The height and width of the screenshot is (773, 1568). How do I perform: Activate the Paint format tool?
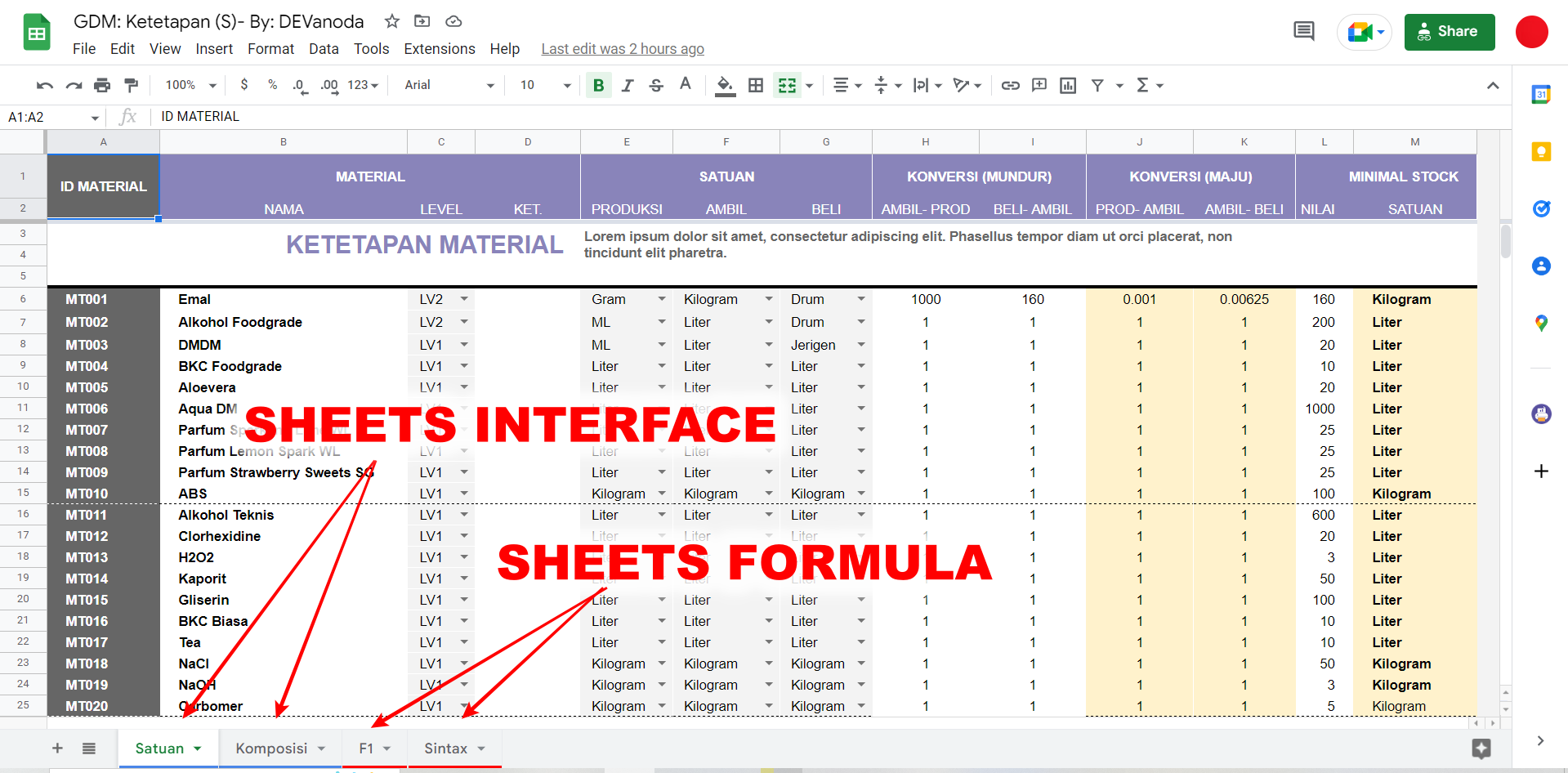pos(131,85)
